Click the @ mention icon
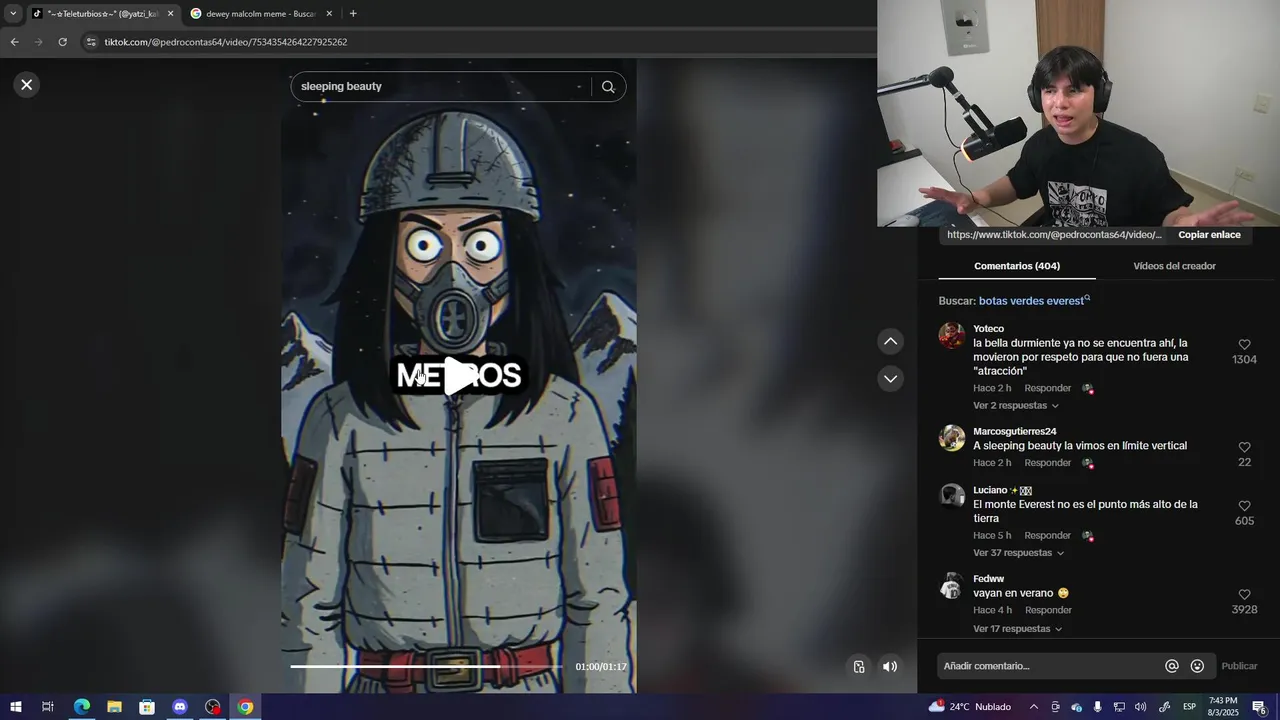1280x720 pixels. [1171, 666]
